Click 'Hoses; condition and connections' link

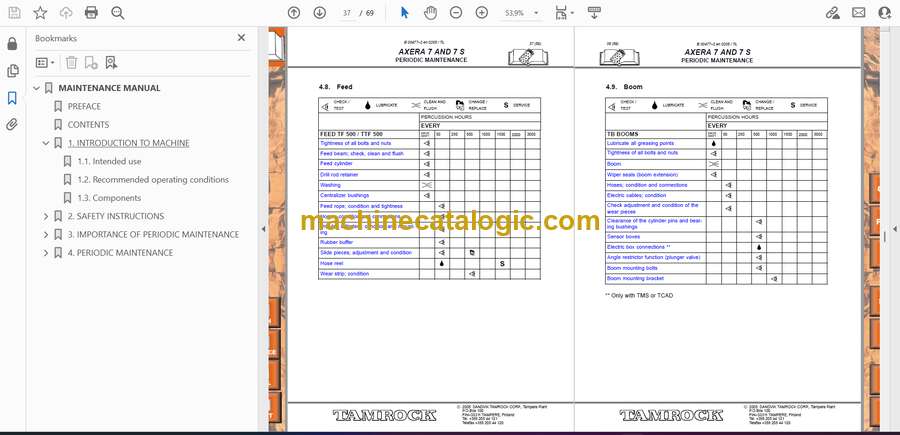(647, 185)
